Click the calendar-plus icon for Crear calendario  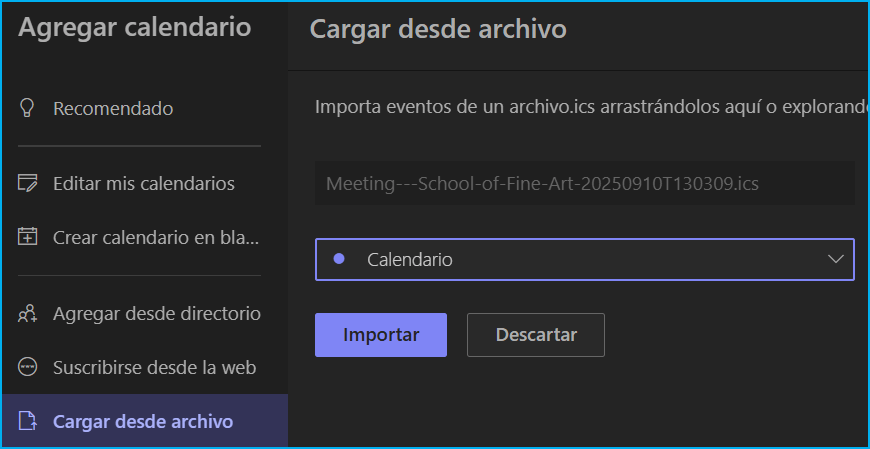28,238
